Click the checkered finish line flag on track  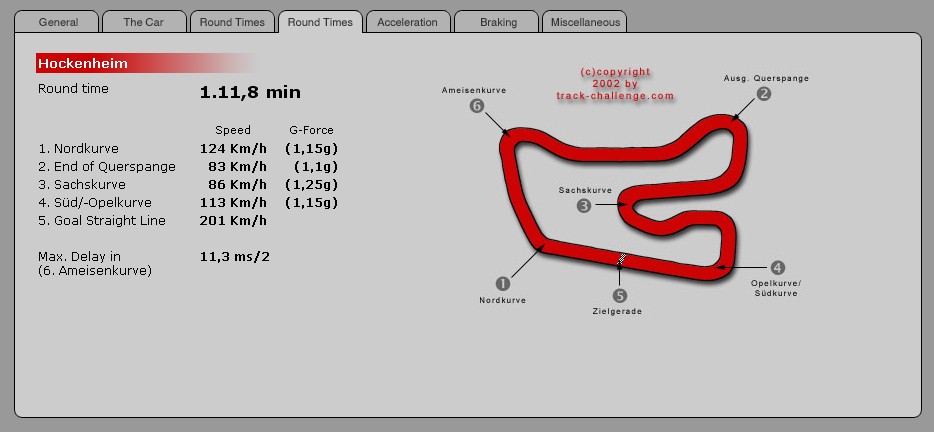(621, 259)
